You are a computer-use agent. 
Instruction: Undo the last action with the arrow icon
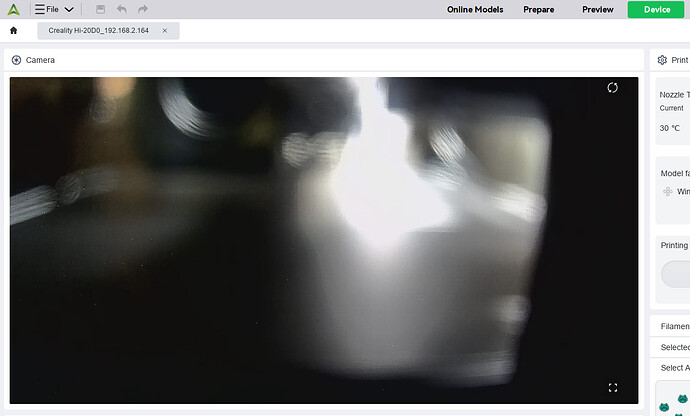[121, 9]
